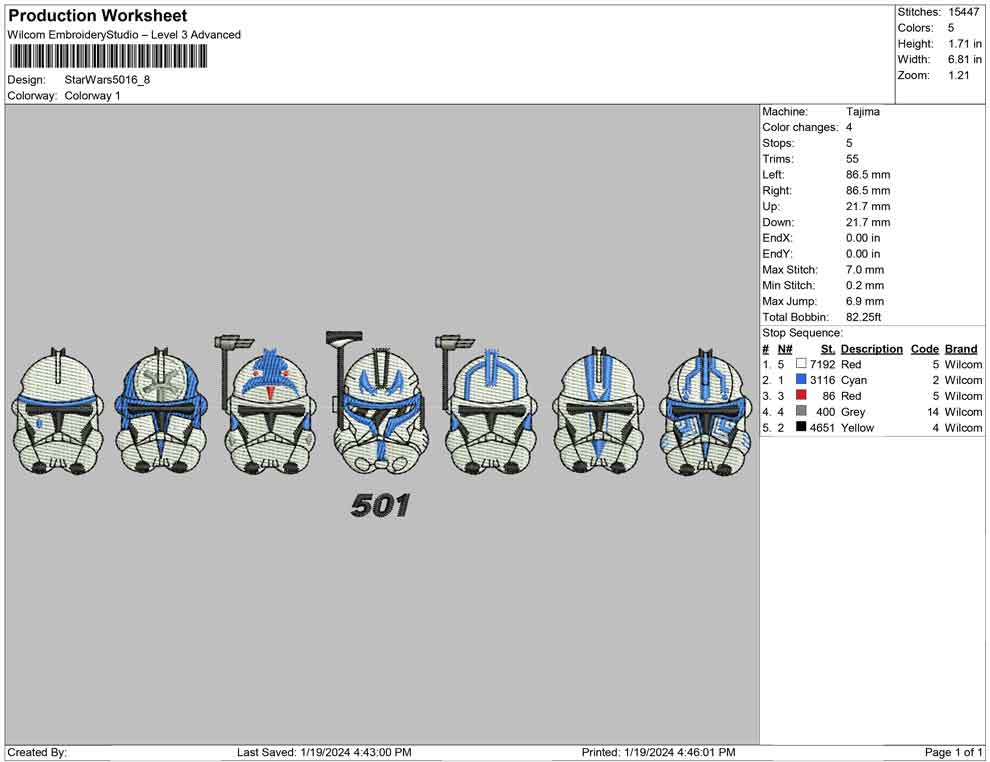The image size is (990, 762).
Task: Click the "Description" column header
Action: [x=871, y=349]
